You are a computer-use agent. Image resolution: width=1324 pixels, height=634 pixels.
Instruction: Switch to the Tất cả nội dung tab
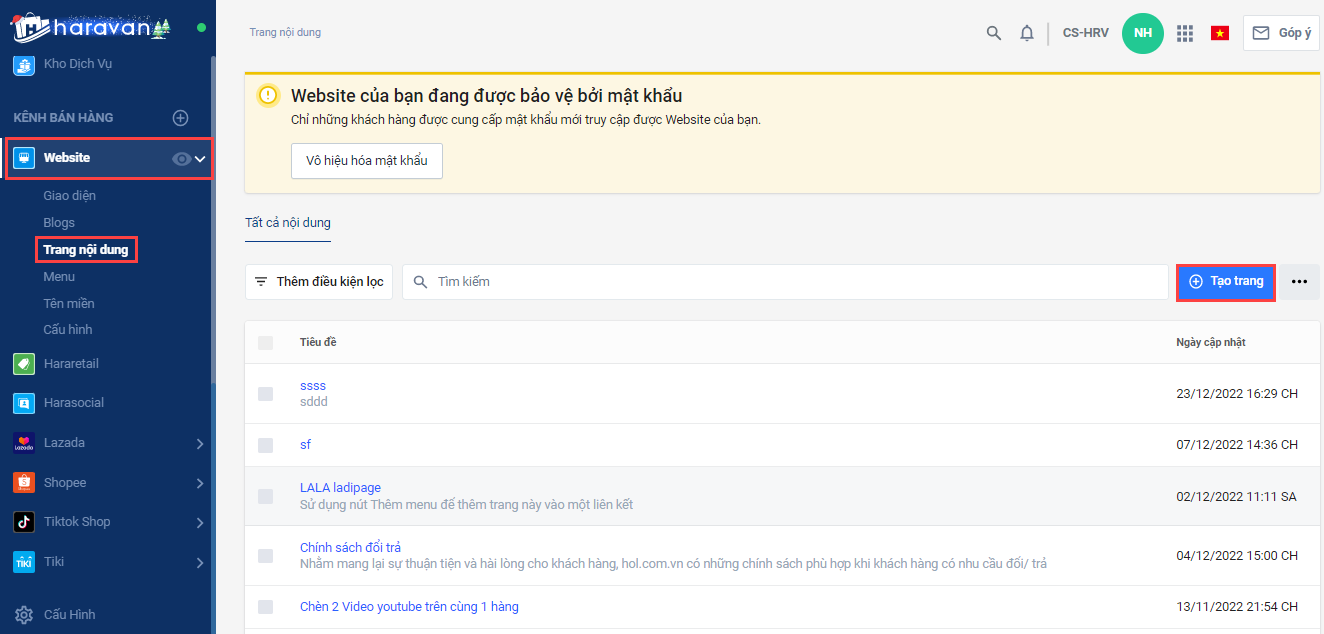tap(288, 223)
